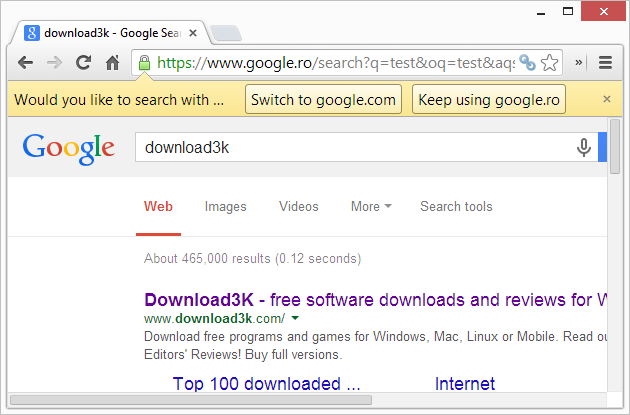630x415 pixels.
Task: Switch to the Videos tab
Action: click(298, 207)
